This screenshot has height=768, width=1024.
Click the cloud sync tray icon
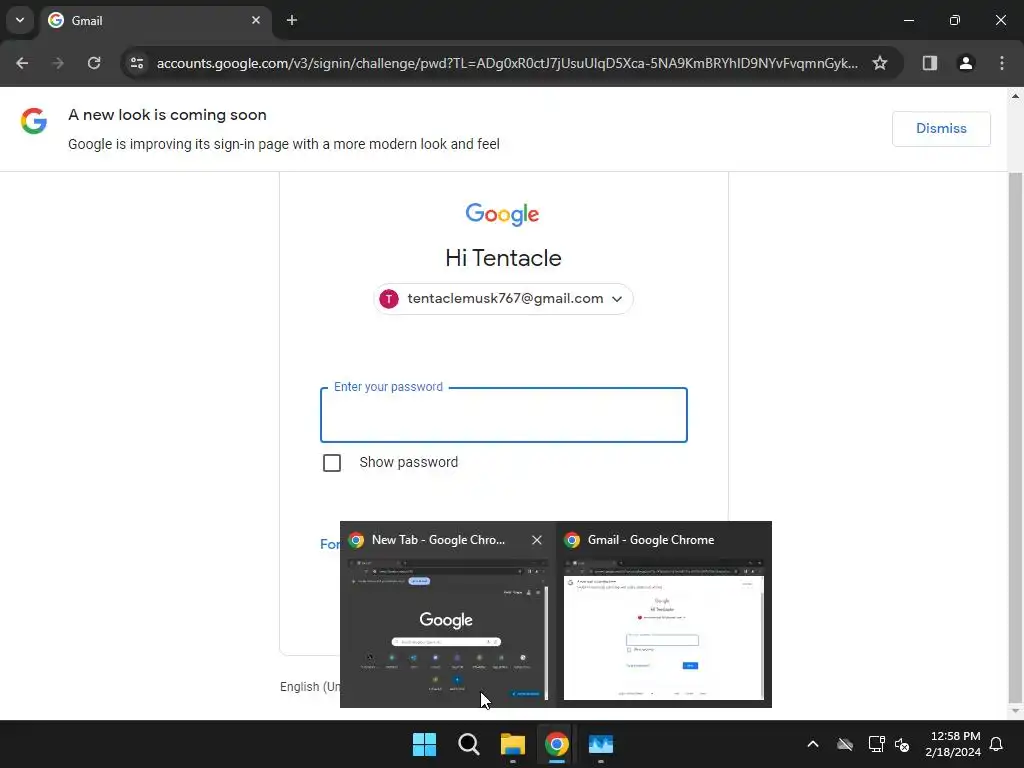click(845, 744)
